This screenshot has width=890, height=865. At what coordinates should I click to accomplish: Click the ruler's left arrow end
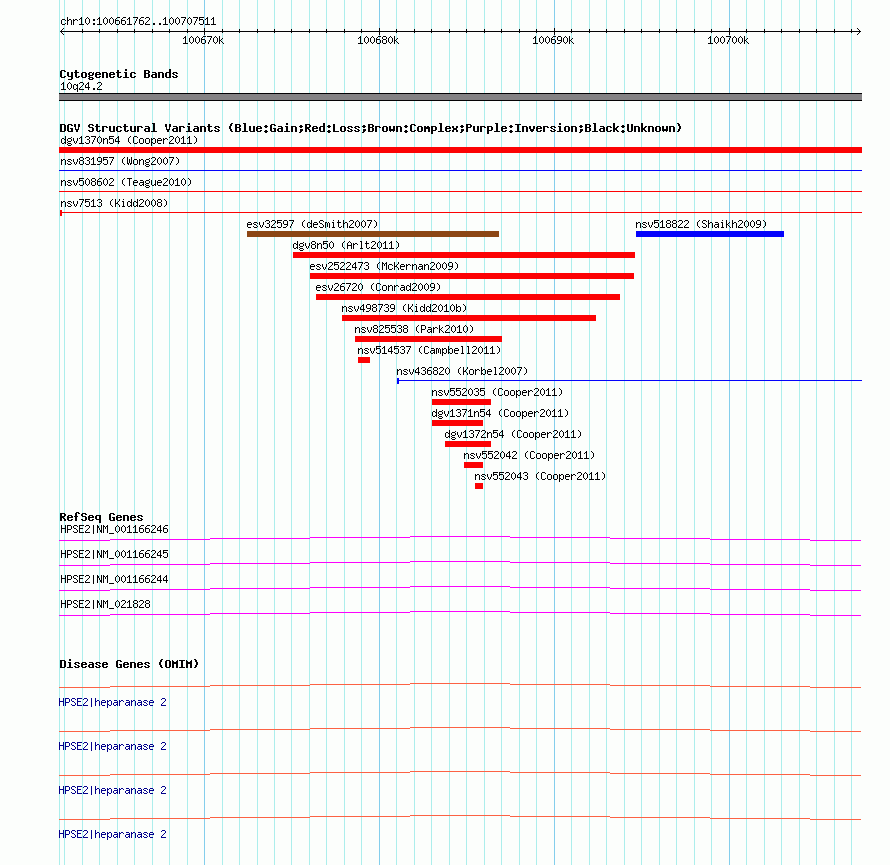(x=62, y=32)
